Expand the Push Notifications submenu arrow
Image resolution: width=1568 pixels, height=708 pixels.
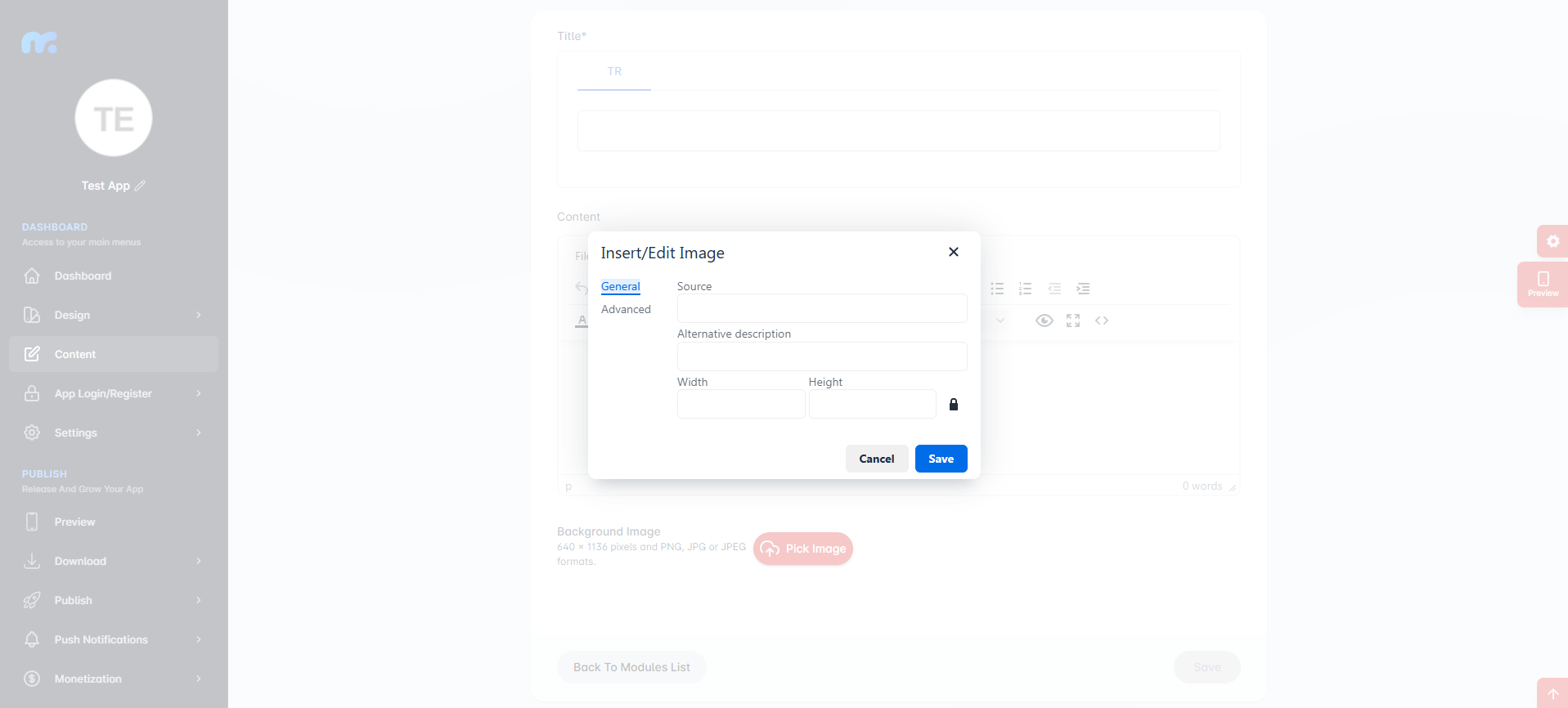(x=198, y=639)
